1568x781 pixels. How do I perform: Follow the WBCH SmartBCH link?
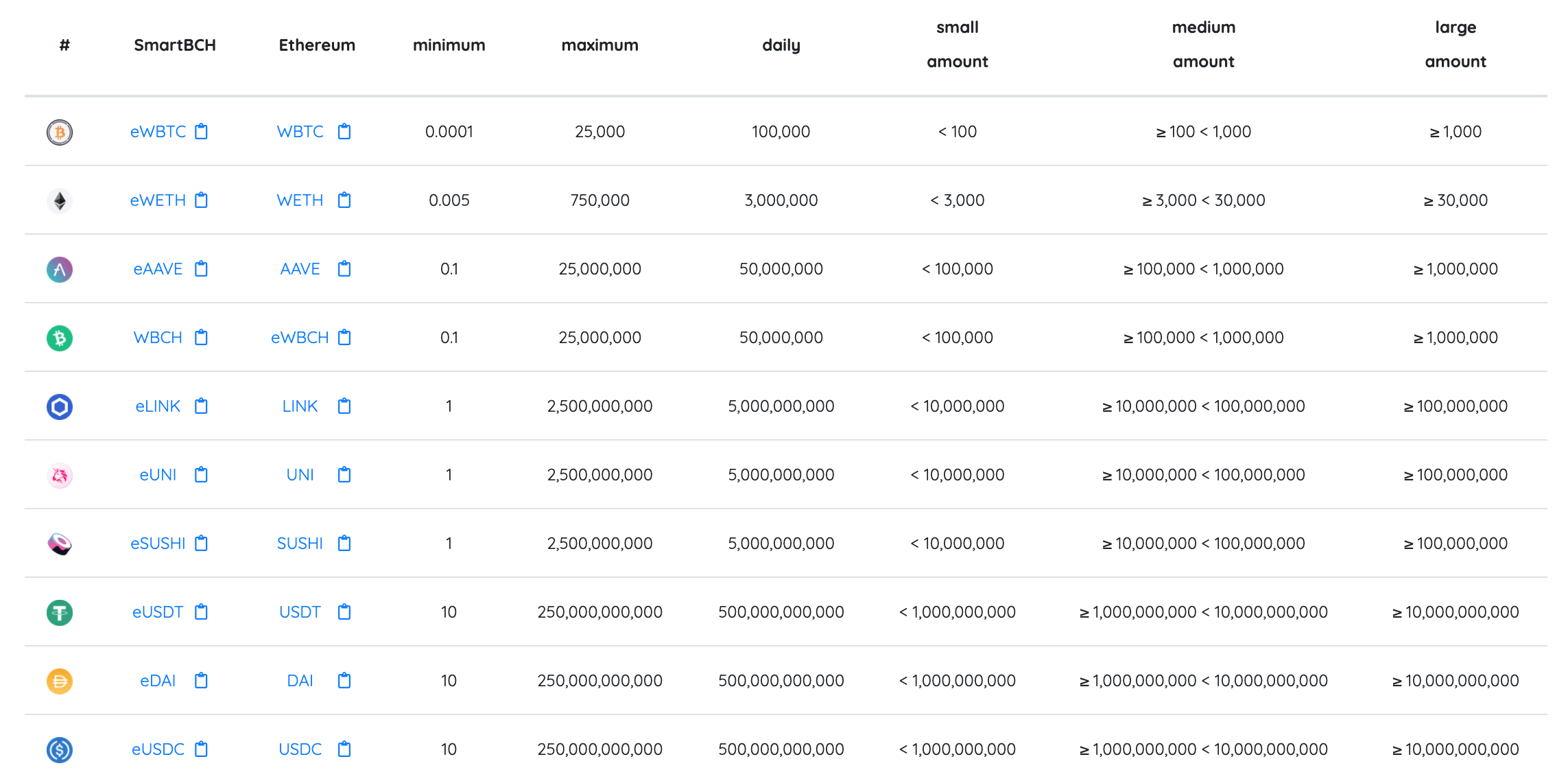(158, 338)
